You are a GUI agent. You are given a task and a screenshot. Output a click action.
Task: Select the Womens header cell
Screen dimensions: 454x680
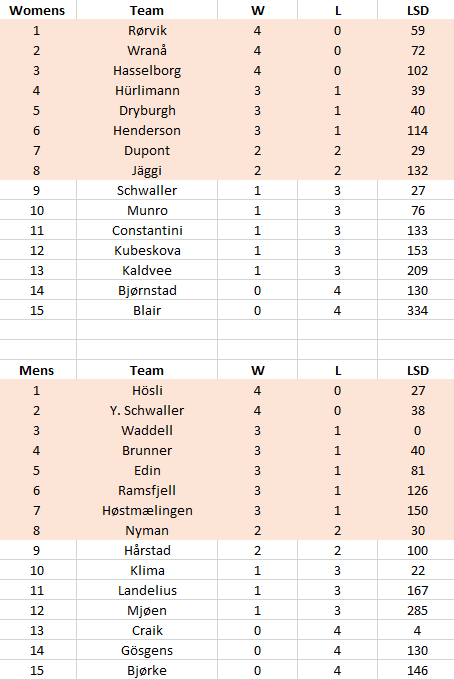tap(37, 10)
